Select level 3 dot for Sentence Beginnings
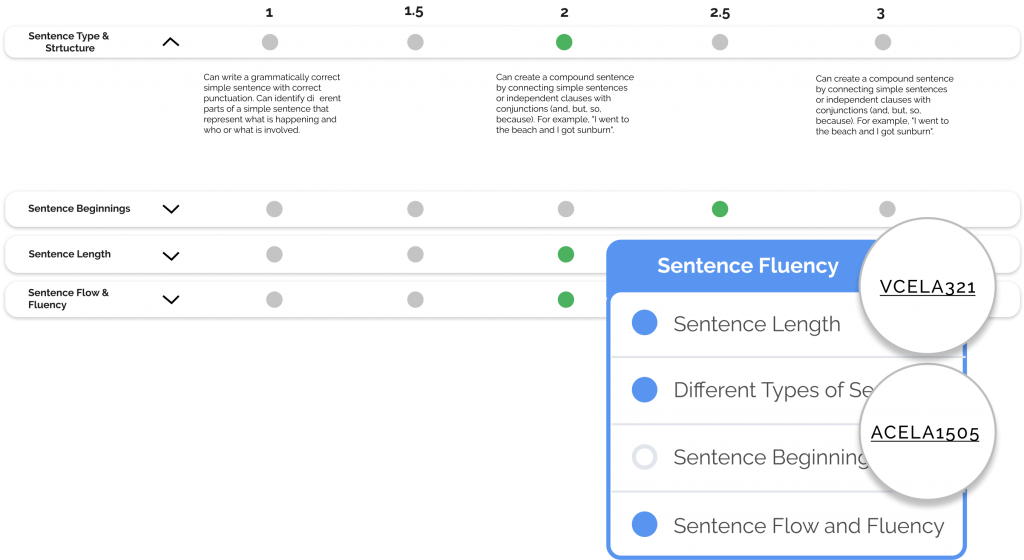Viewport: 1024px width, 560px height. 887,209
